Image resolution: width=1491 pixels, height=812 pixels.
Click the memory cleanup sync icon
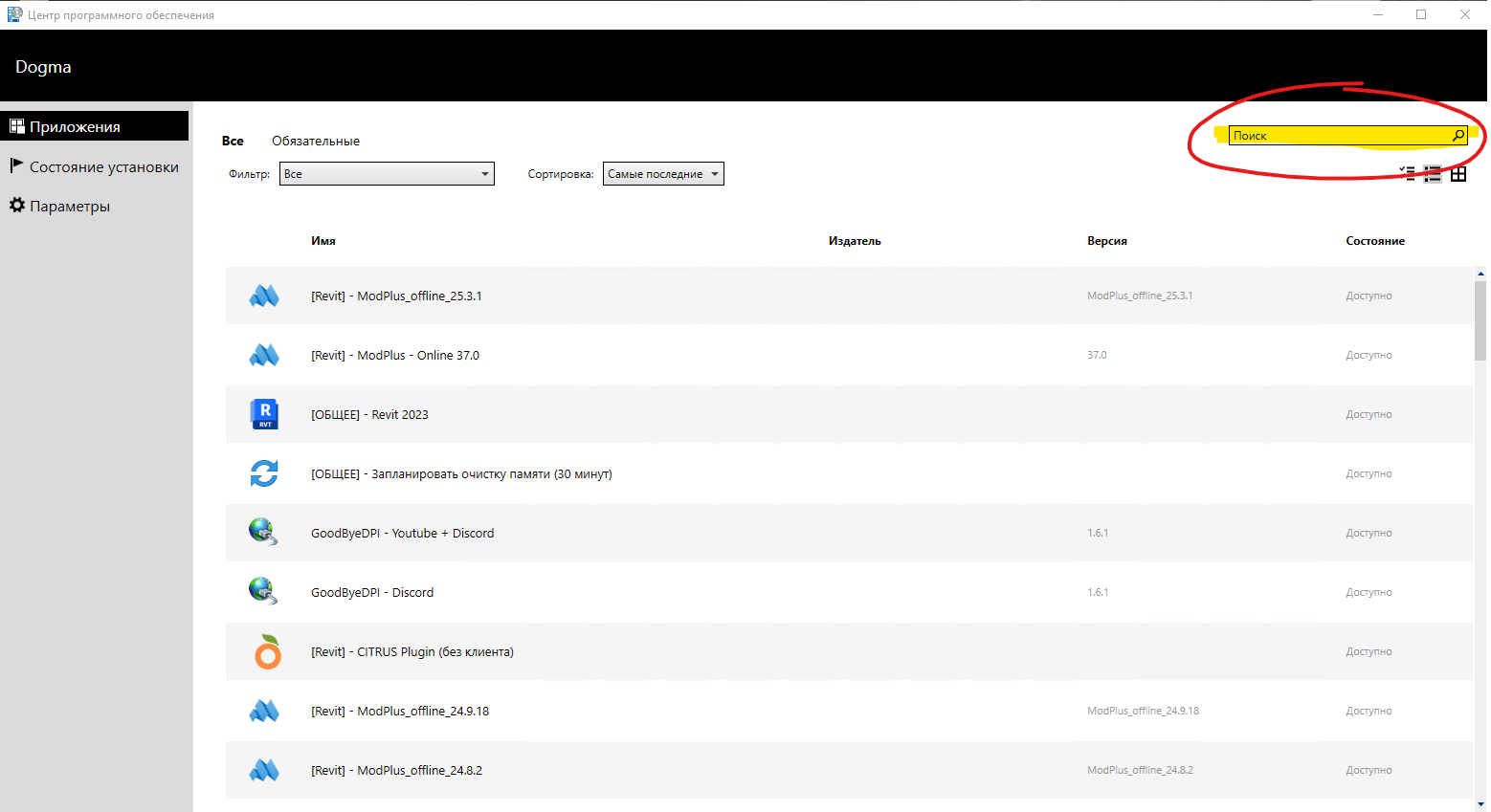pos(264,473)
